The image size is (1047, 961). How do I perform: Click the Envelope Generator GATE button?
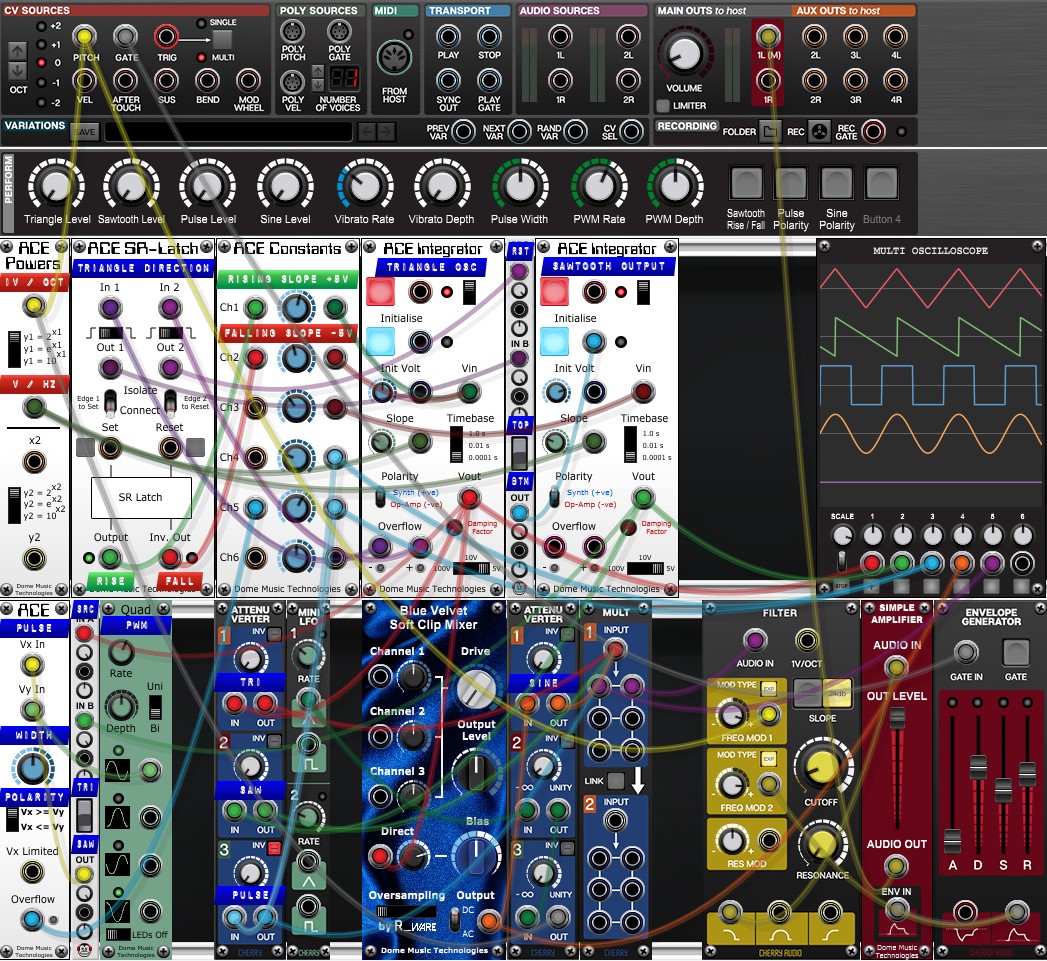coord(1016,652)
